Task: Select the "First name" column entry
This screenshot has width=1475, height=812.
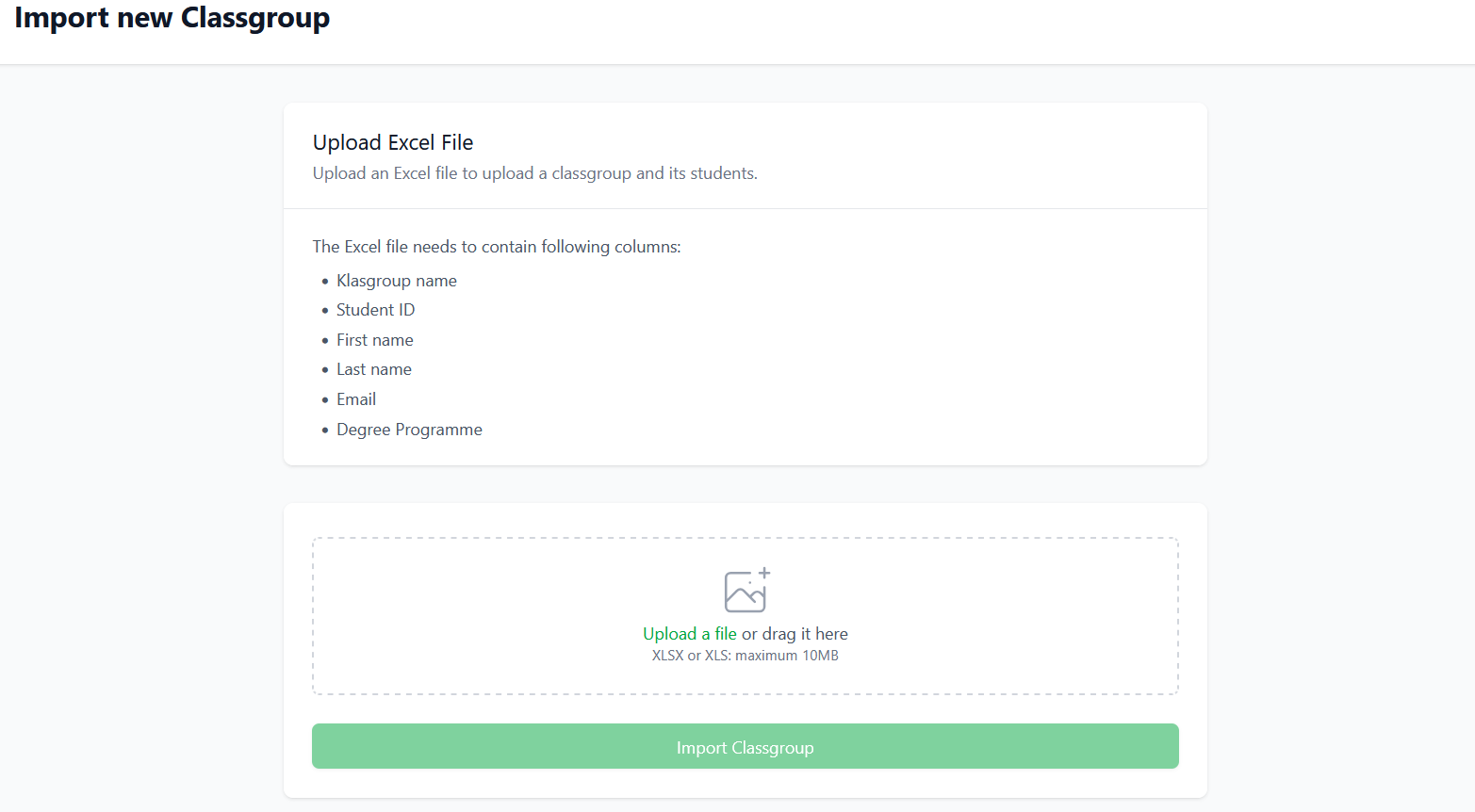Action: (375, 340)
